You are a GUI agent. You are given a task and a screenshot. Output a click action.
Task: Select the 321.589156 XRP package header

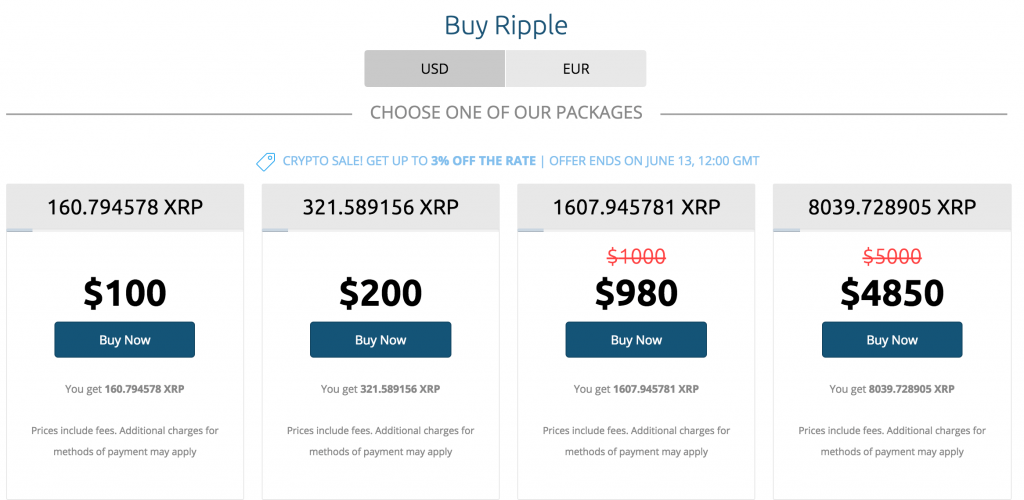coord(381,208)
